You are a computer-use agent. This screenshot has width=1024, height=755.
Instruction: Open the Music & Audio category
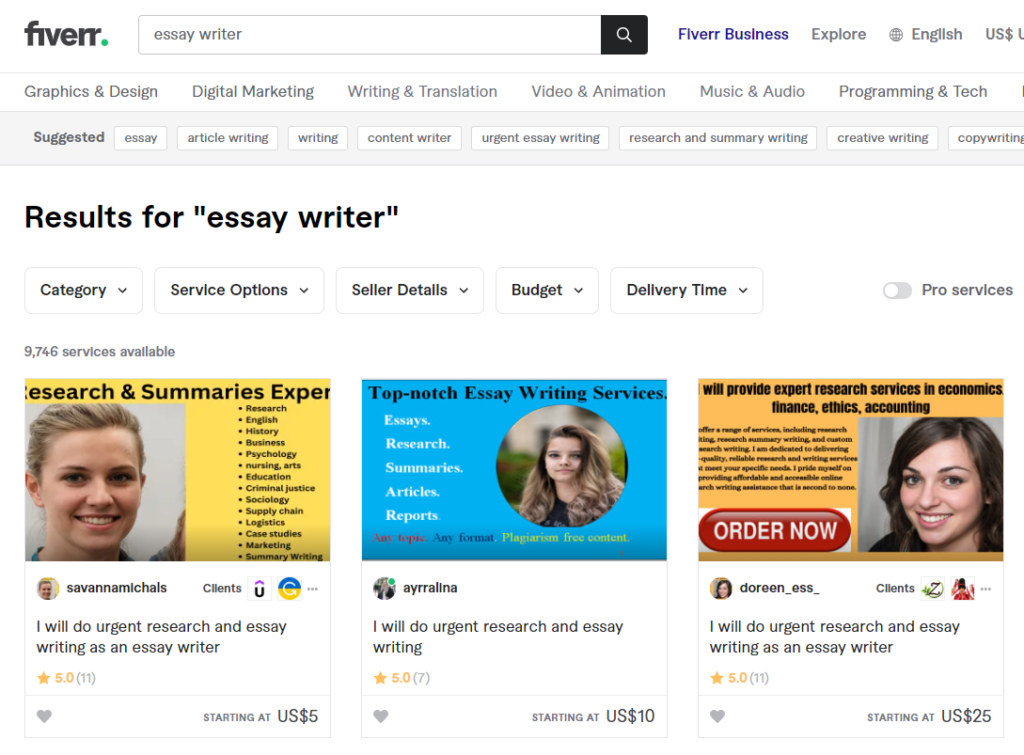tap(752, 91)
